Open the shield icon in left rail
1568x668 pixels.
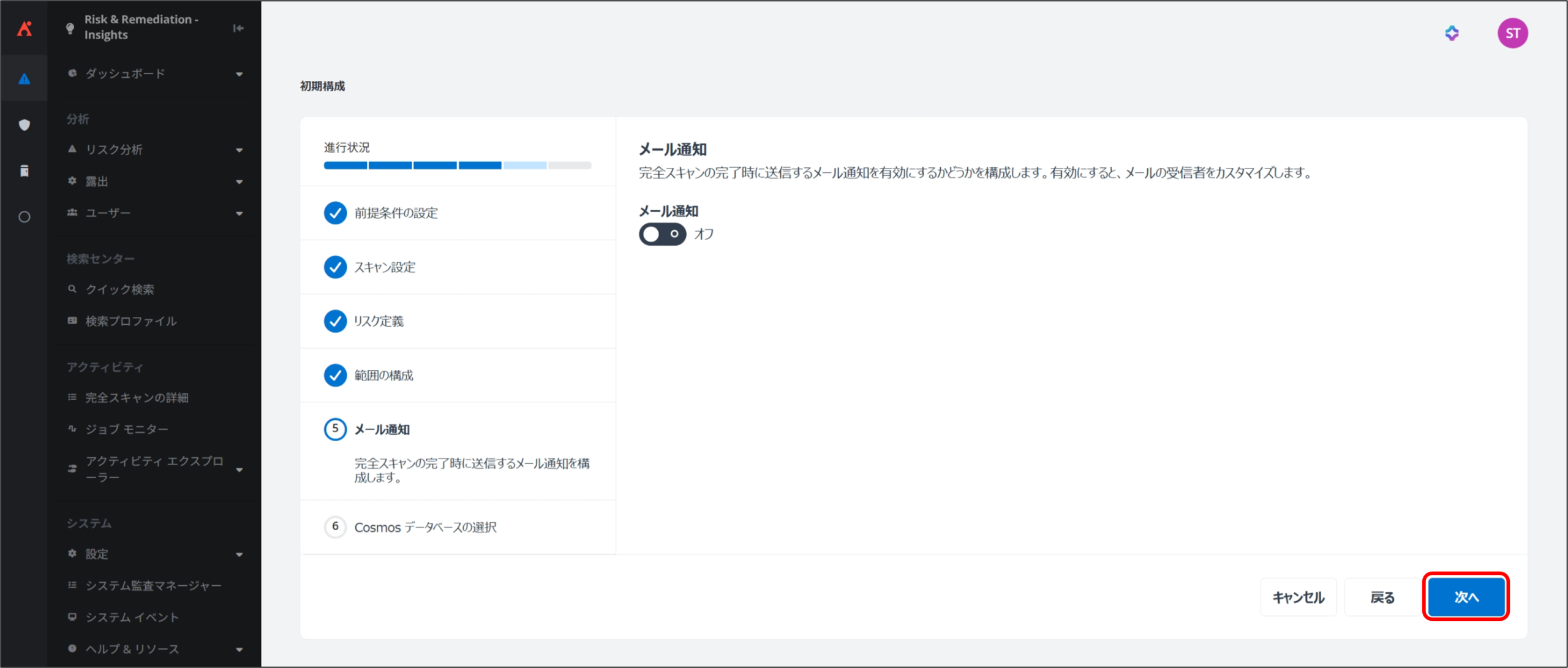click(x=24, y=125)
